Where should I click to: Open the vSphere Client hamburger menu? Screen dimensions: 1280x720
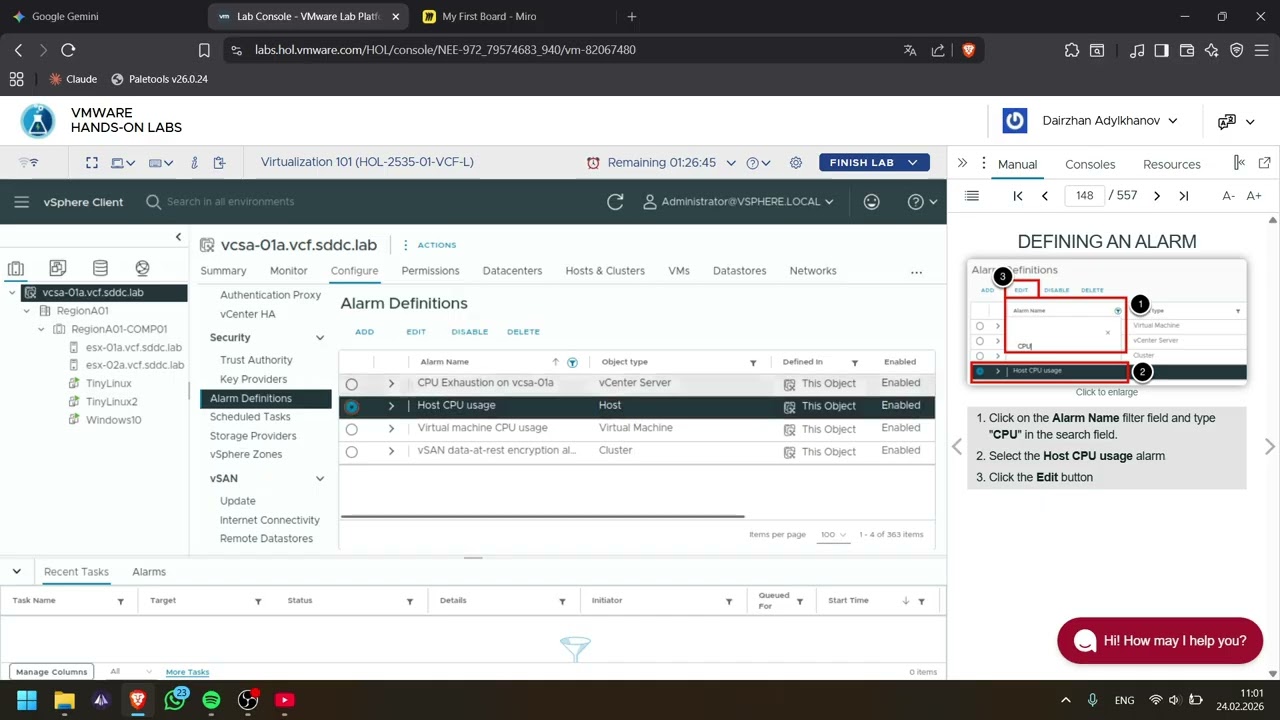coord(22,202)
